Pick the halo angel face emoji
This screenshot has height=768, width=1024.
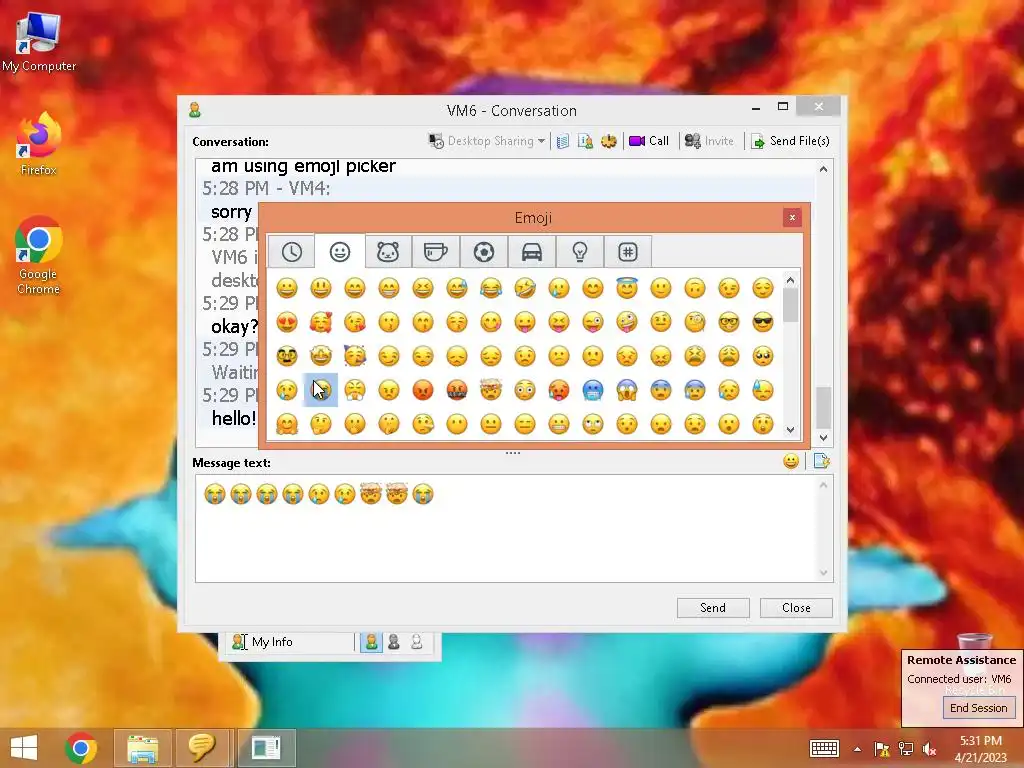click(x=627, y=288)
